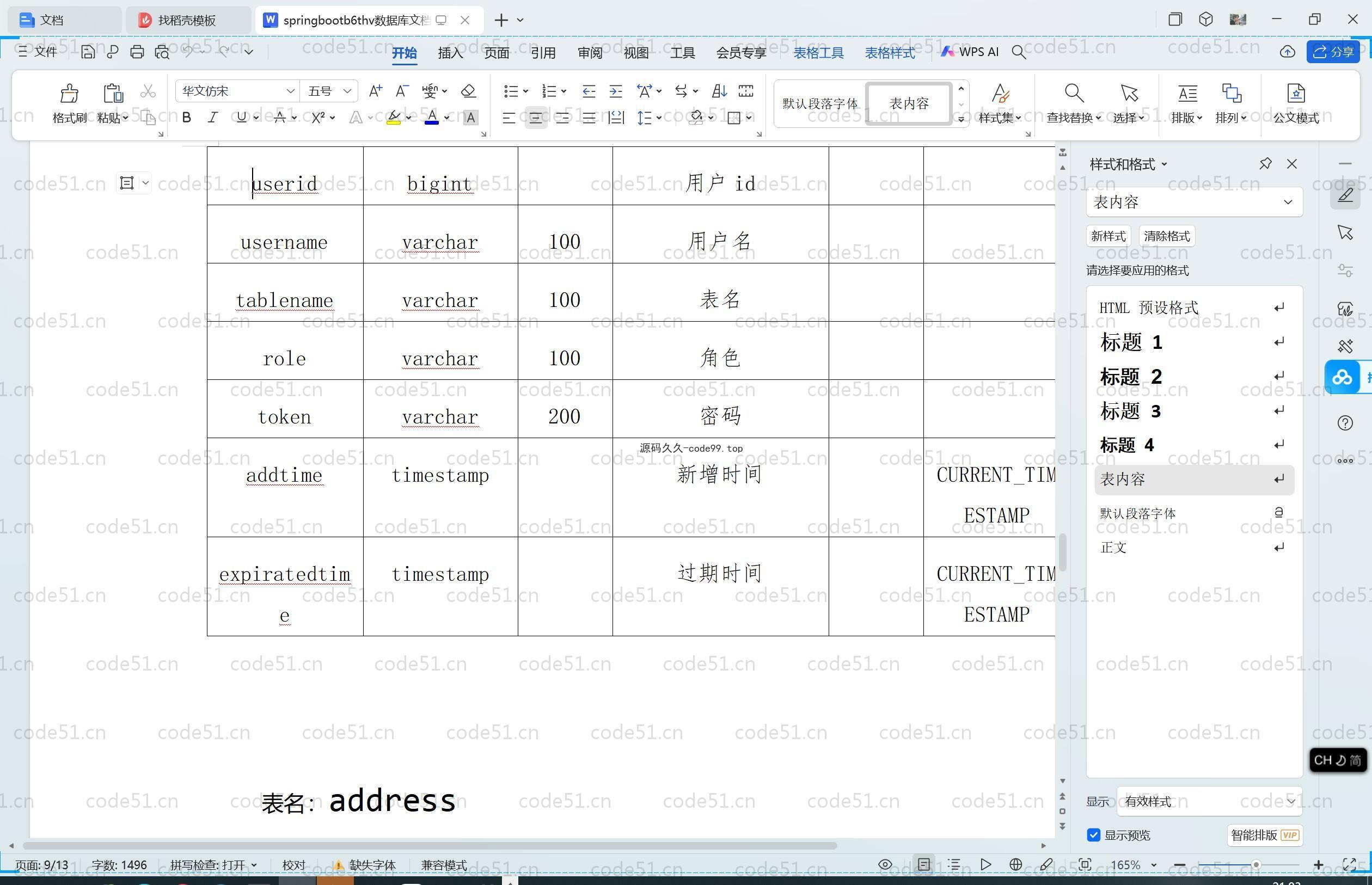Image resolution: width=1372 pixels, height=885 pixels.
Task: Click the Find and Replace magnifier icon
Action: click(1074, 93)
